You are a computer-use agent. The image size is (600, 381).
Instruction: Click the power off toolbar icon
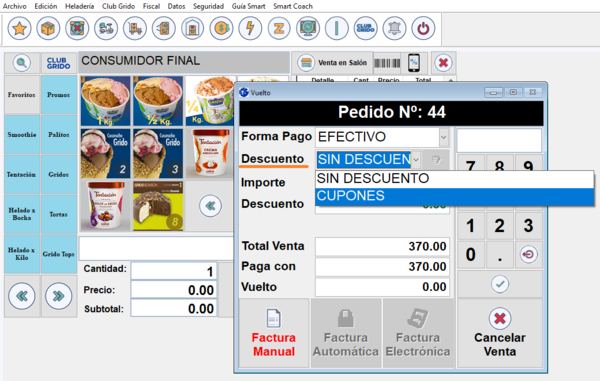423,28
